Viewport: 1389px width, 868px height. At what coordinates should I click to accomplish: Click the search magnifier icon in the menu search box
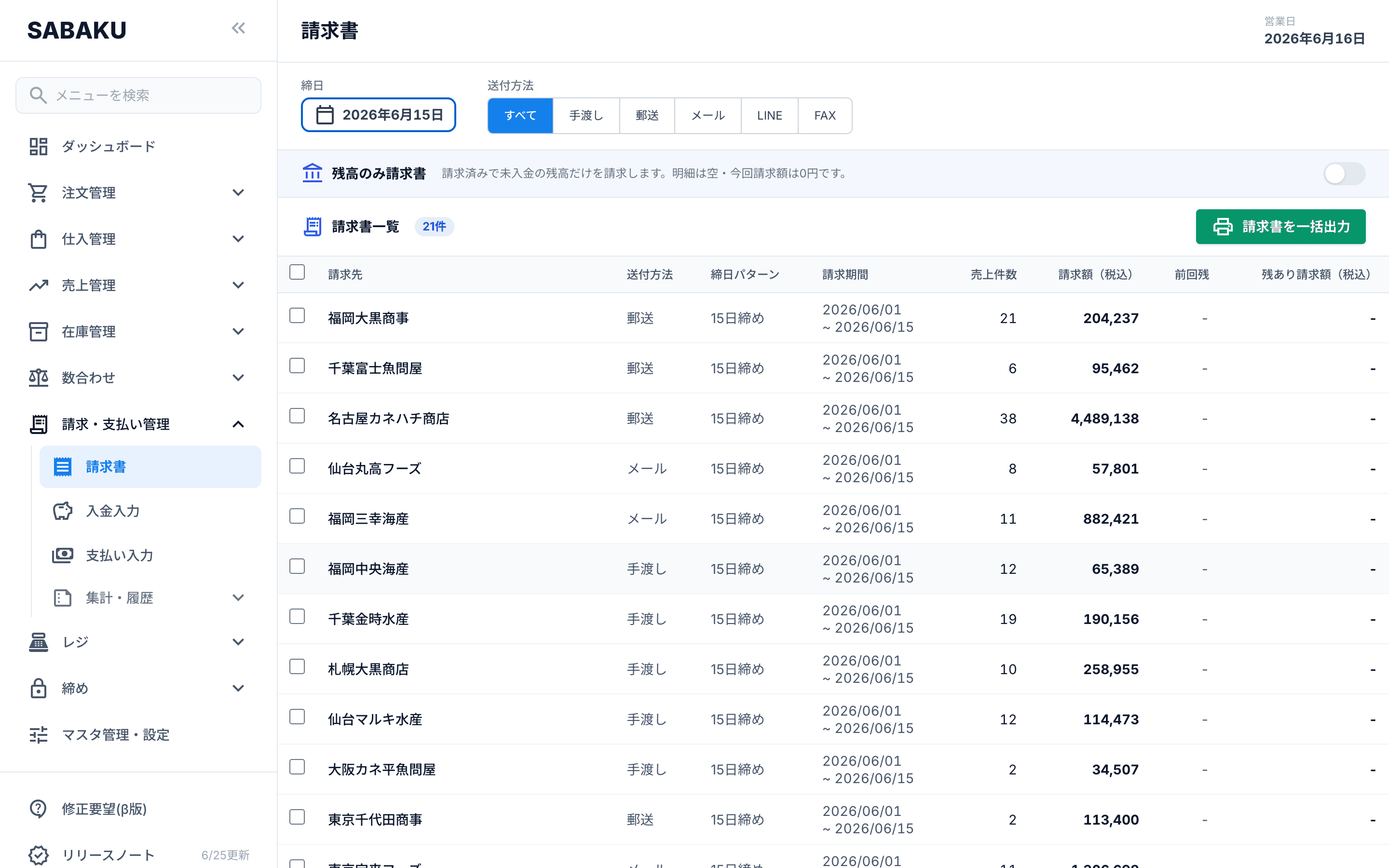[38, 95]
